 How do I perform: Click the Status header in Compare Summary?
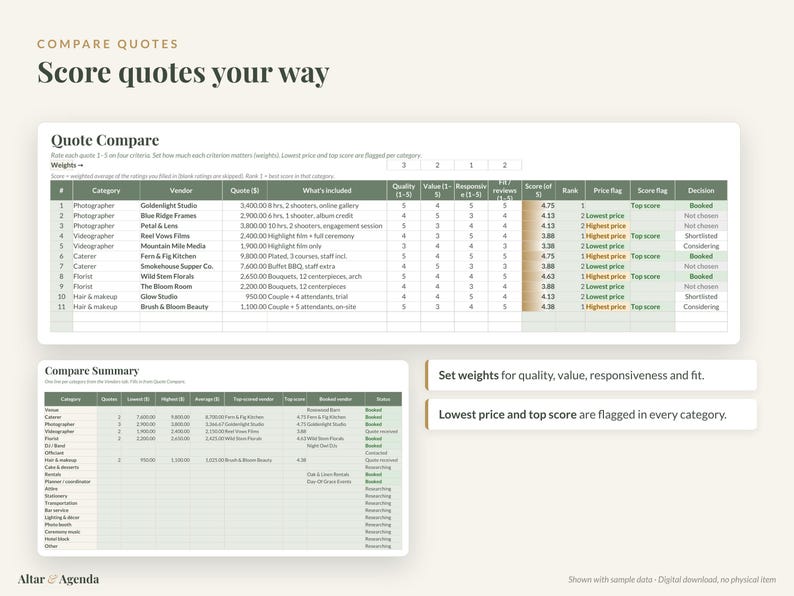coord(383,399)
